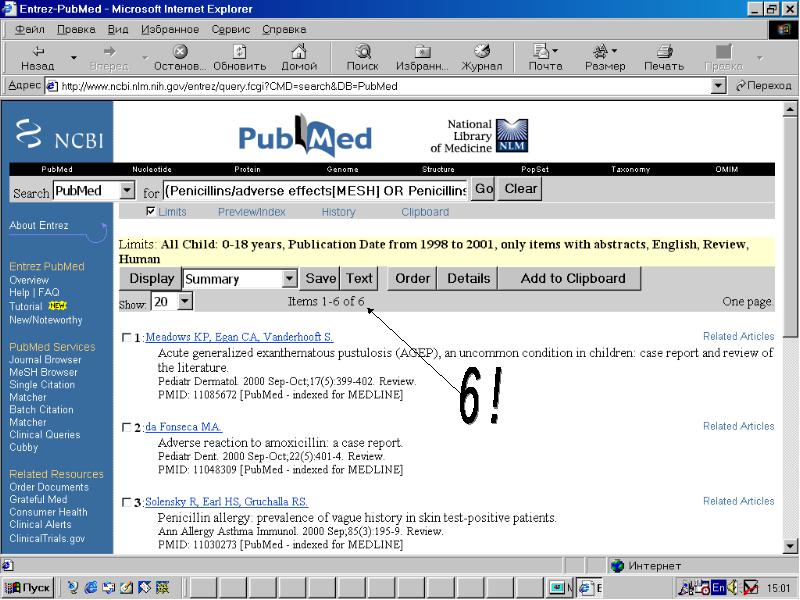Screen dimensions: 800x600
Task: Open the Clinical Queries sidebar link
Action: [44, 435]
